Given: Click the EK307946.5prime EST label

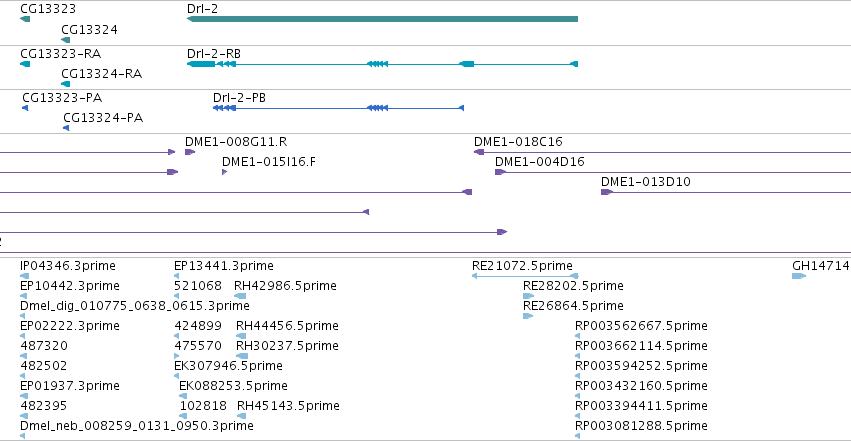Looking at the screenshot, I should pyautogui.click(x=228, y=366).
